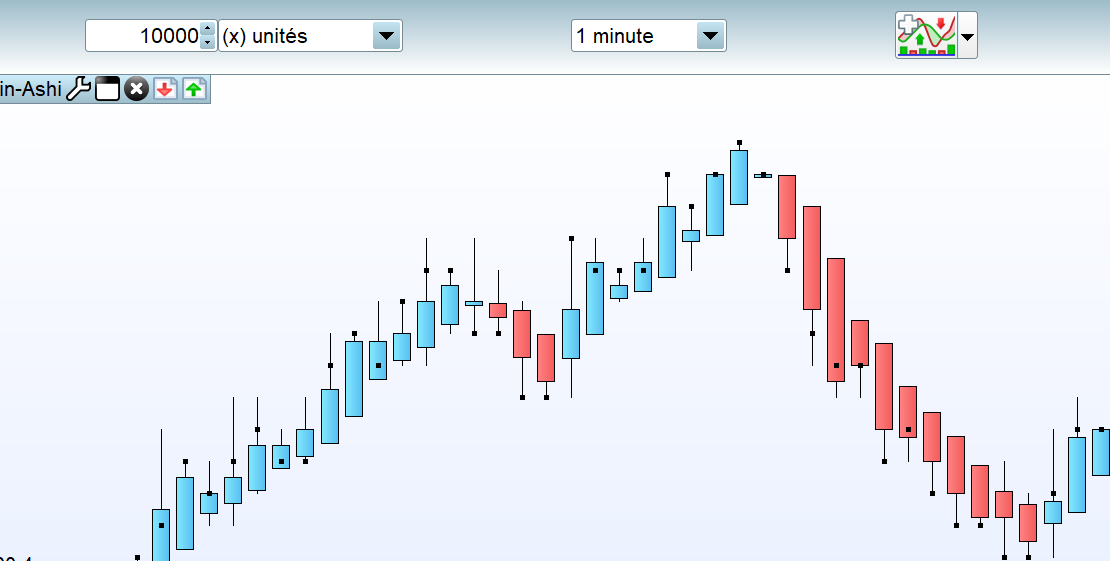Click the red down arrow icon
This screenshot has width=1110, height=561.
[x=165, y=89]
